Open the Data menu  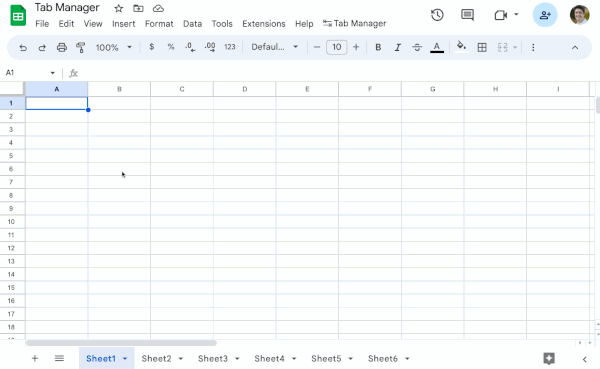click(x=192, y=24)
